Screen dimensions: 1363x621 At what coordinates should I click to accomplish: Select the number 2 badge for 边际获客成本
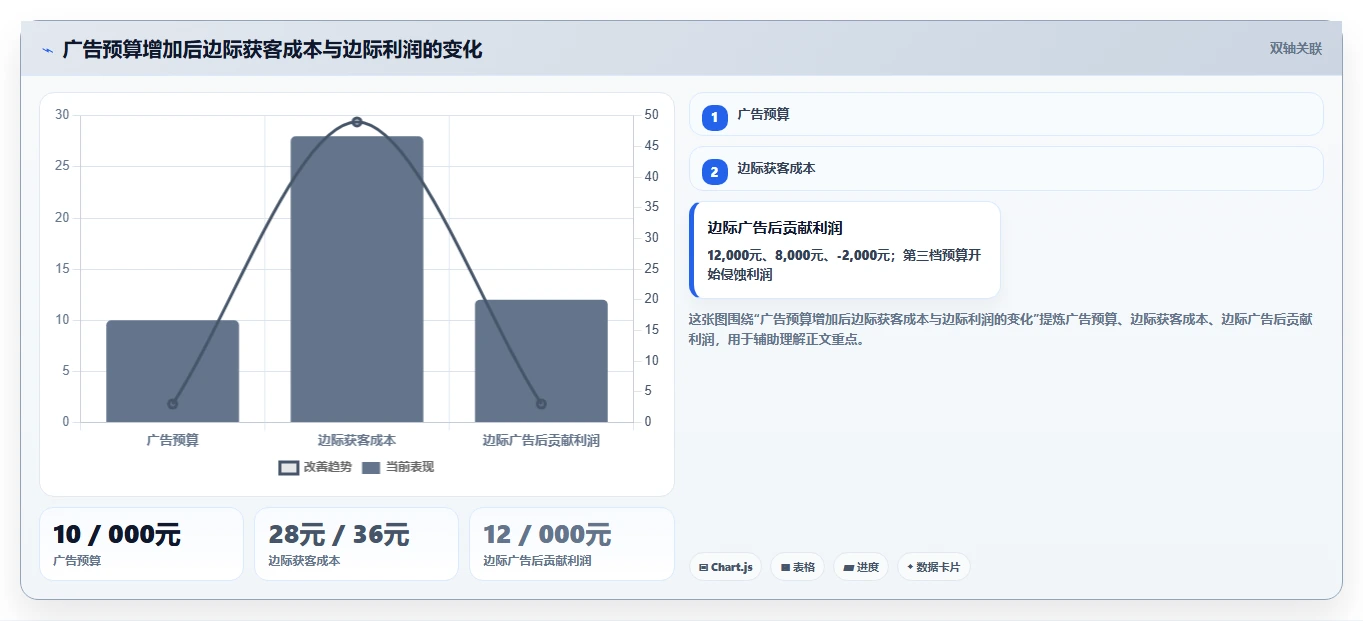click(714, 172)
